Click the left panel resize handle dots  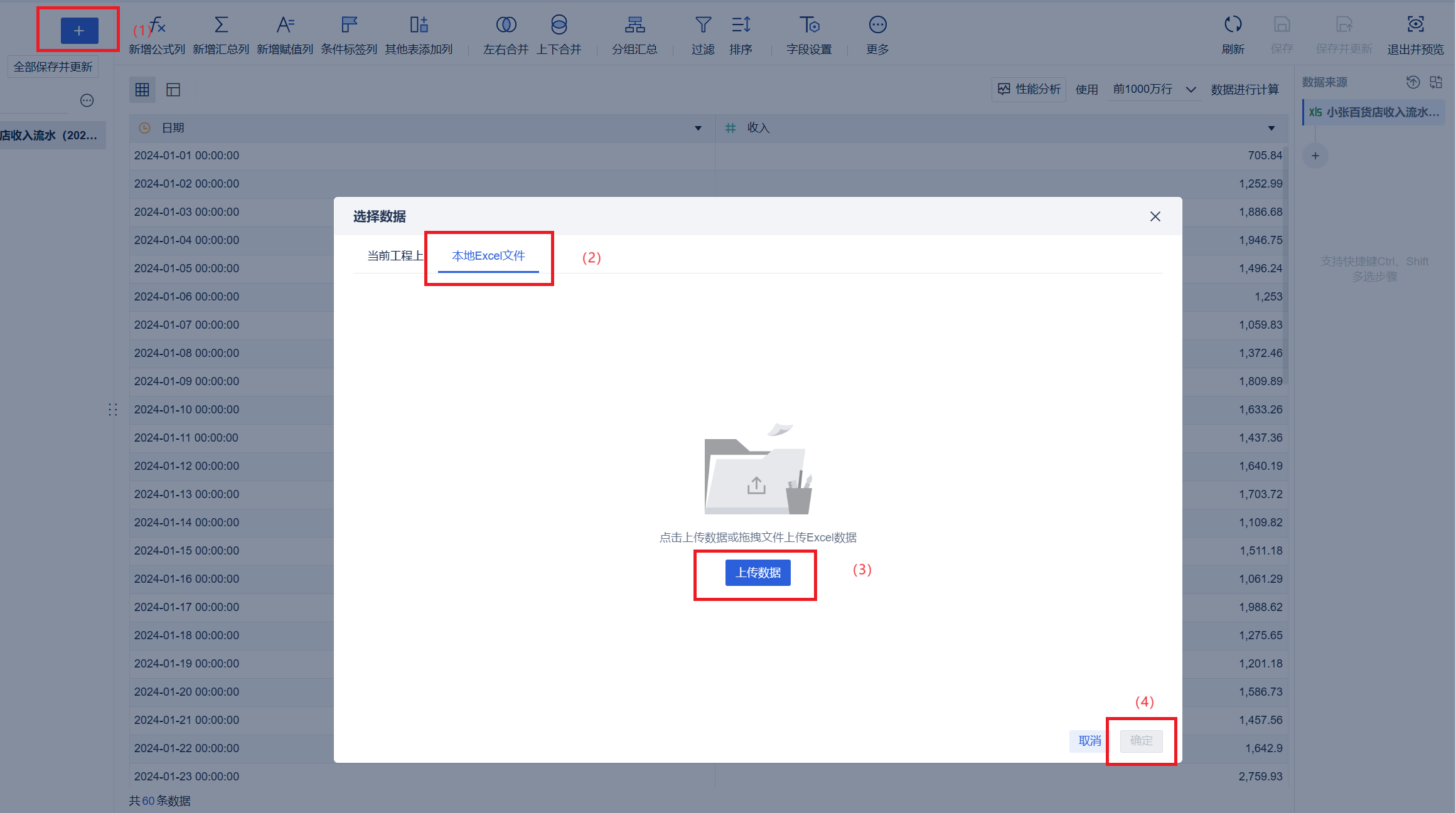pyautogui.click(x=113, y=410)
